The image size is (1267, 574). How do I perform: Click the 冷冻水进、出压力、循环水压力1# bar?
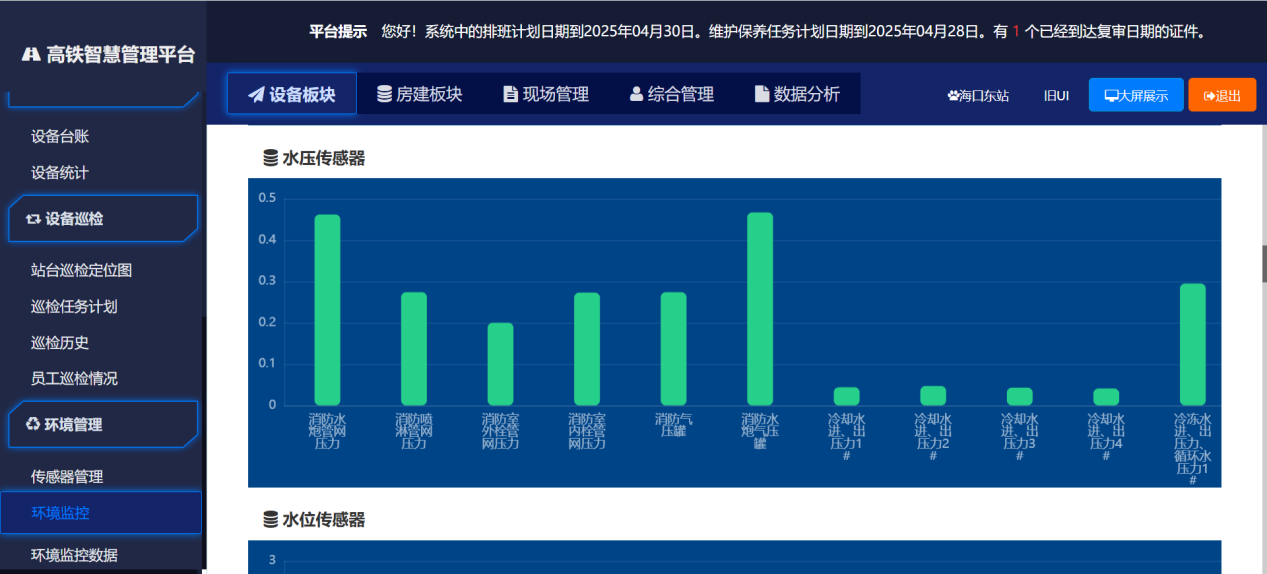1193,345
